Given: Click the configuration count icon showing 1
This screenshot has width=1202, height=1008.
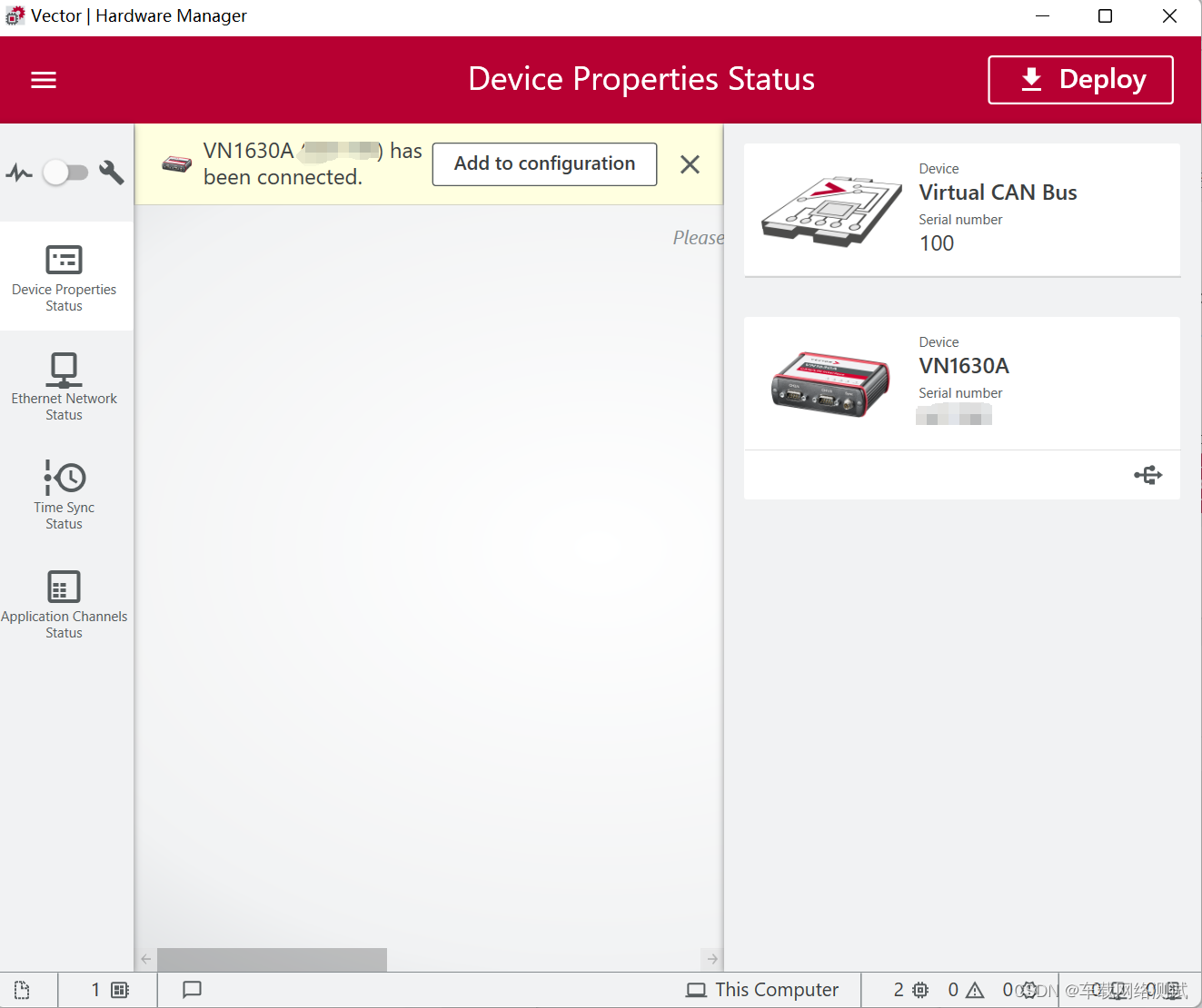Looking at the screenshot, I should 110,990.
